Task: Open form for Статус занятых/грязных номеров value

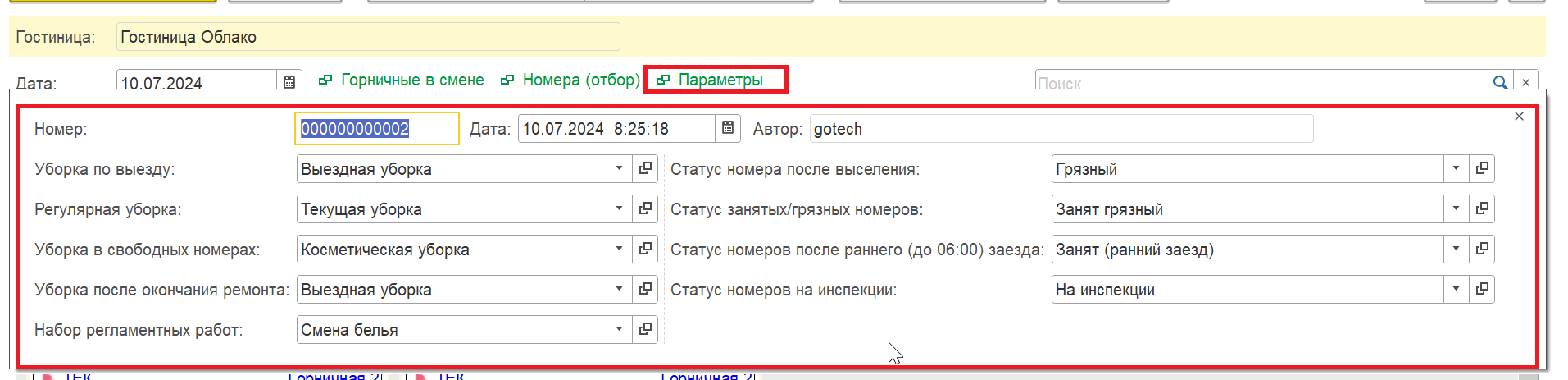Action: pos(1482,208)
